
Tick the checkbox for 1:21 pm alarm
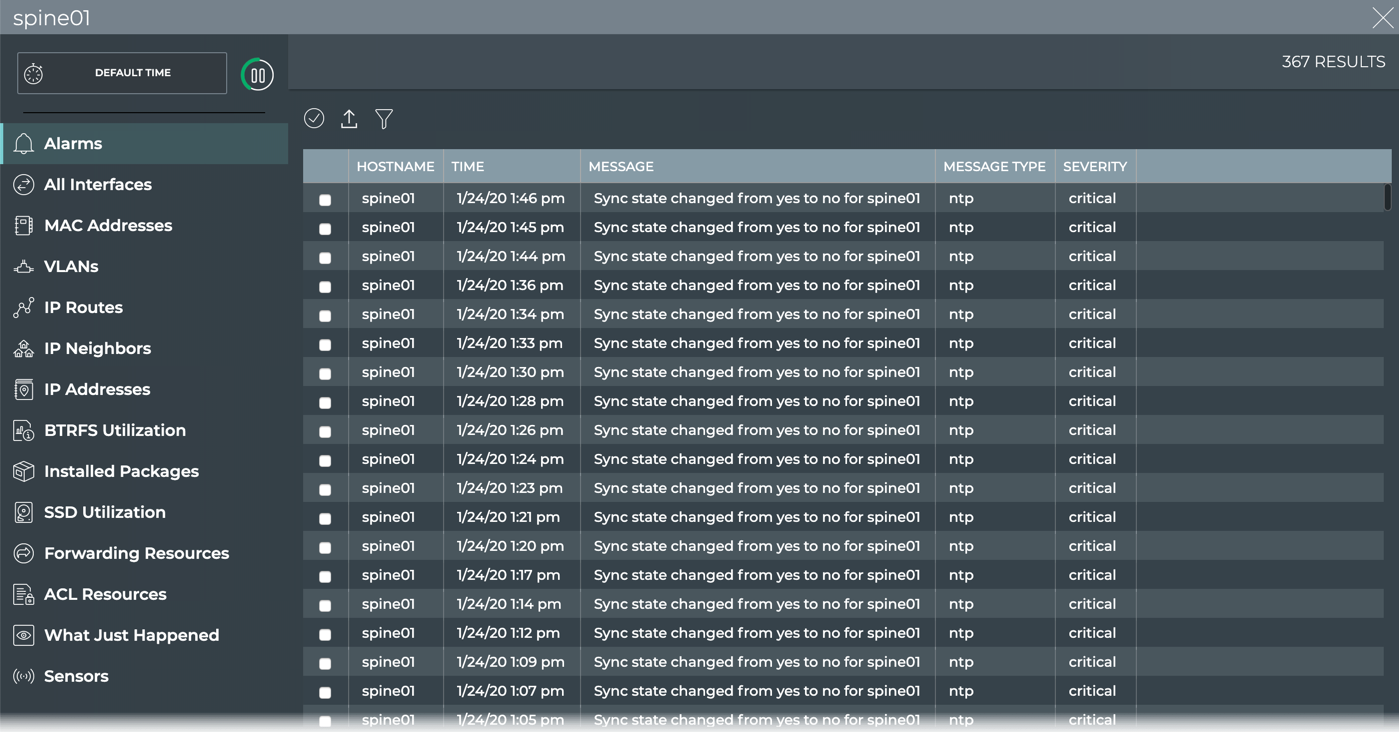[x=325, y=519]
